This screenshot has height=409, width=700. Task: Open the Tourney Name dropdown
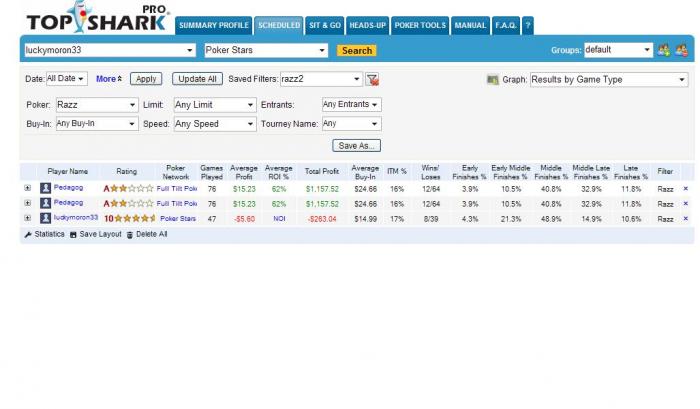pos(351,124)
